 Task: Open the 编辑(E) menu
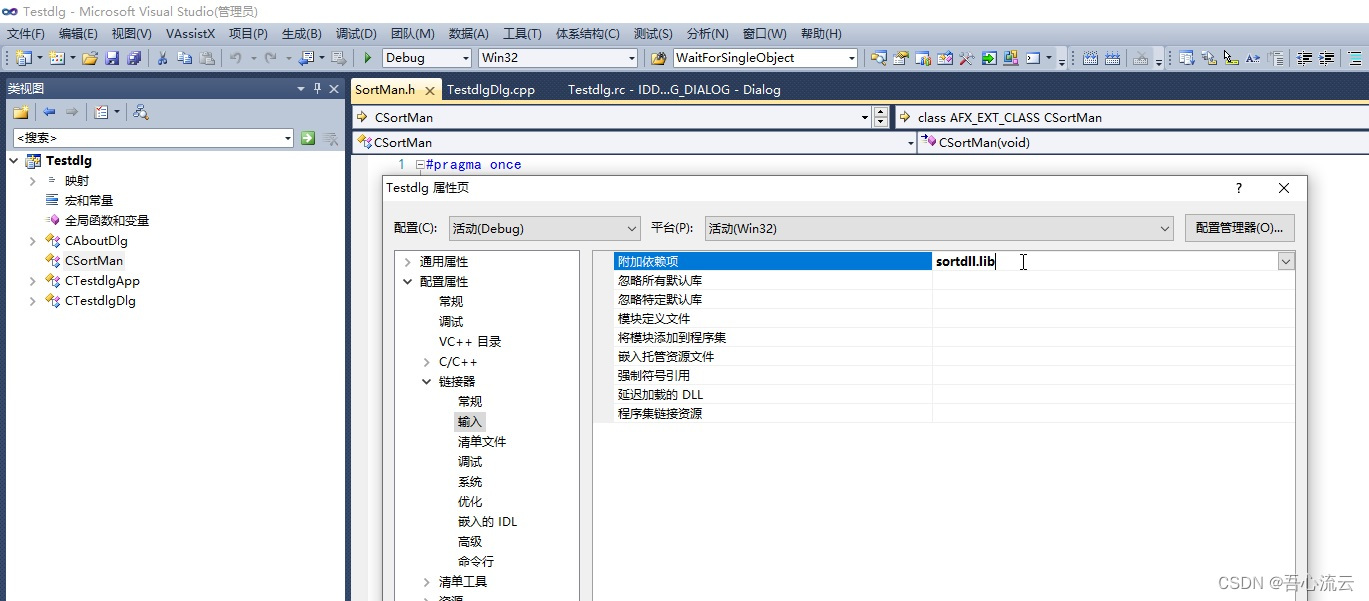pyautogui.click(x=78, y=34)
